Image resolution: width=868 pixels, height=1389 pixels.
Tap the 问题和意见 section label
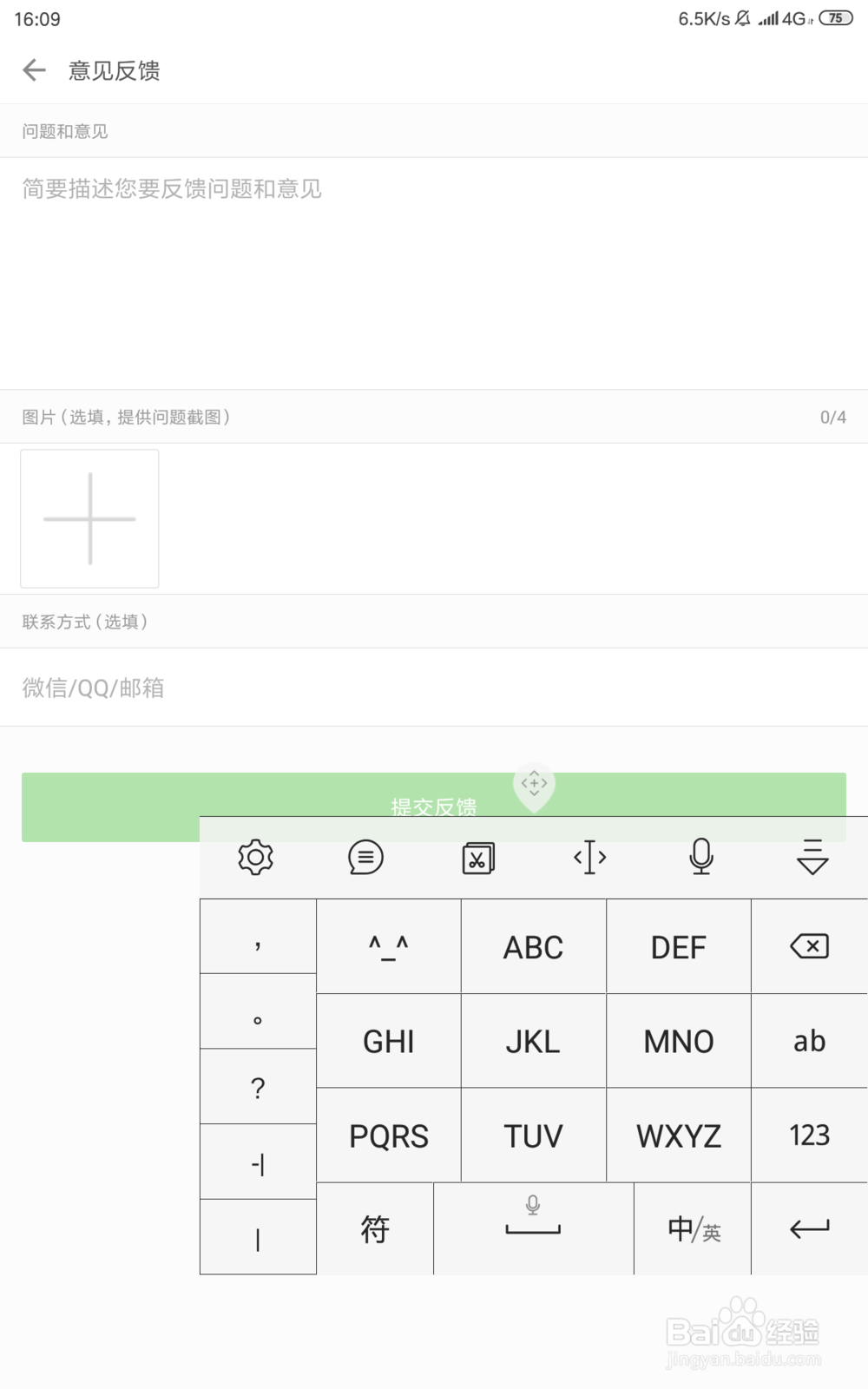click(x=65, y=131)
